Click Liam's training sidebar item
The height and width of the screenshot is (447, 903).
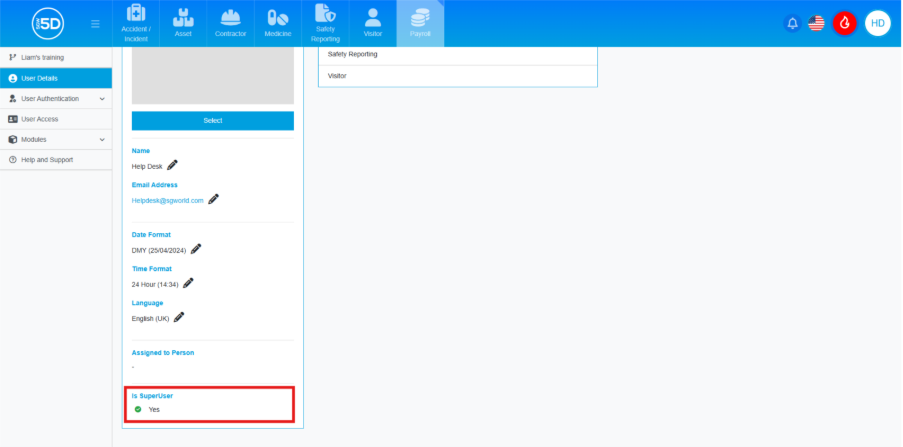click(56, 58)
